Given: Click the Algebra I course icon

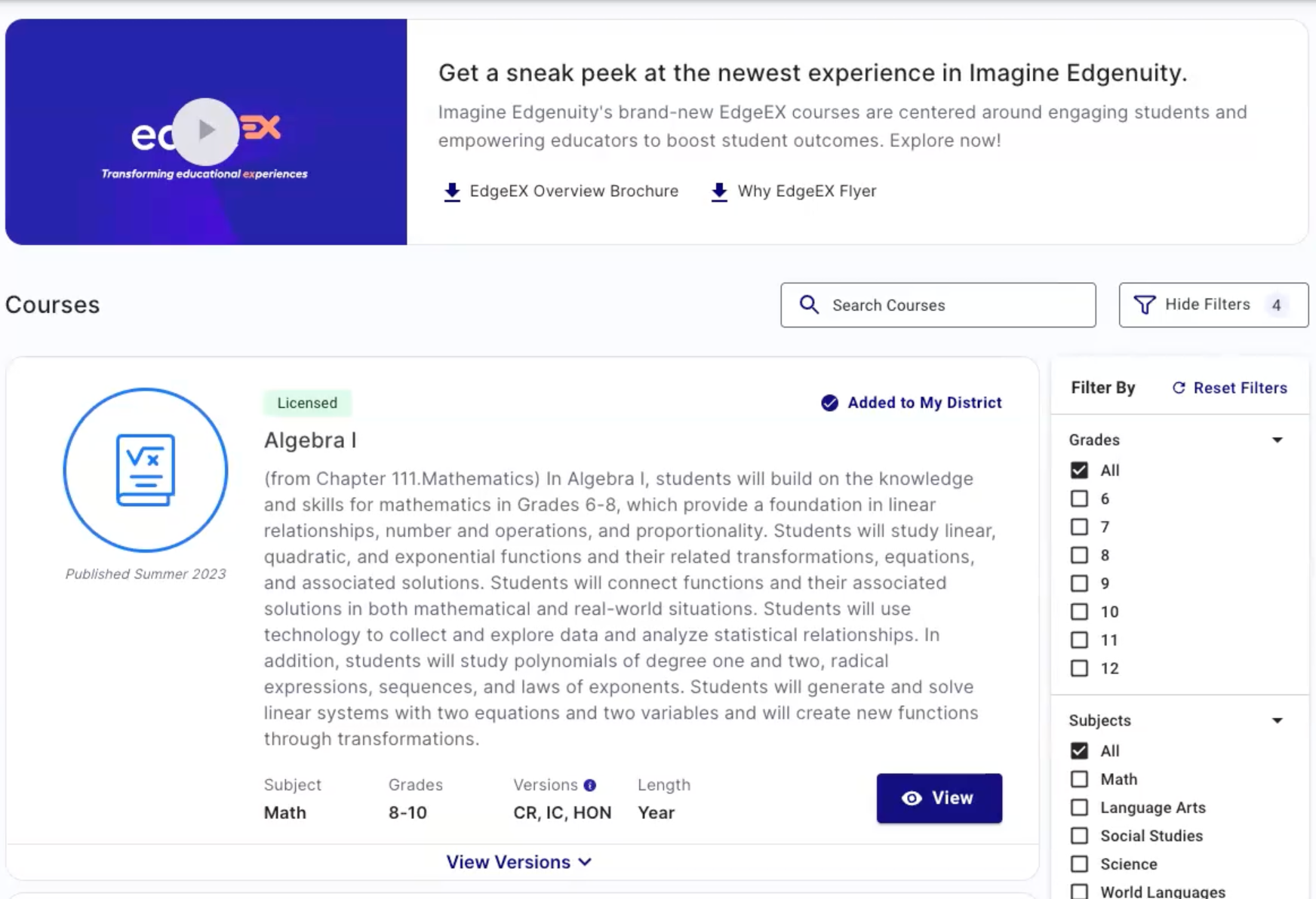Looking at the screenshot, I should (x=146, y=470).
